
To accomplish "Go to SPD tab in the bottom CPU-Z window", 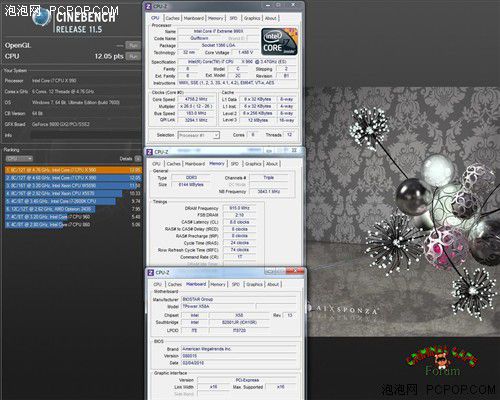I will pos(236,285).
